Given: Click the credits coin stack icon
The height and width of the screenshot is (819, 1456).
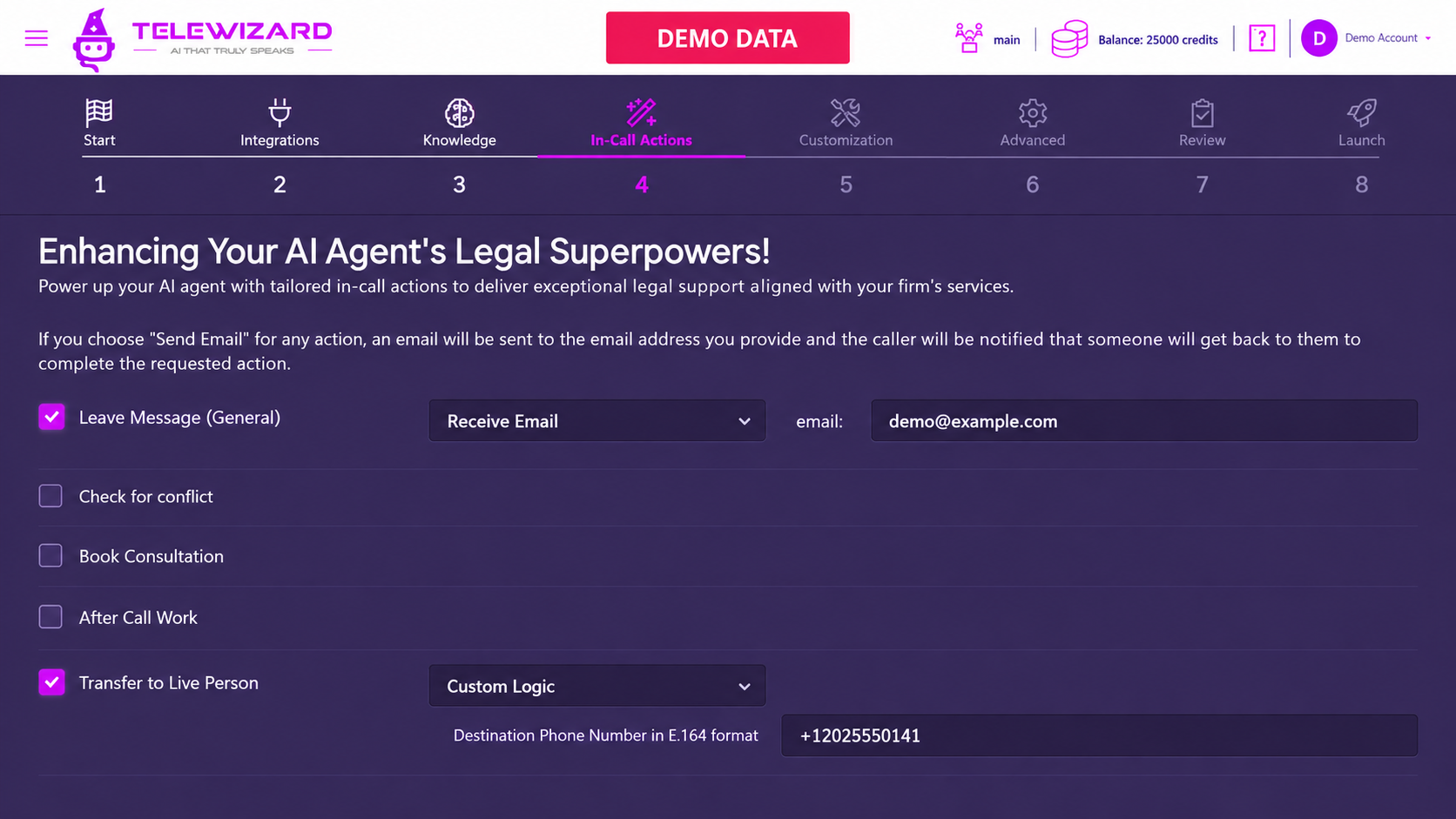Looking at the screenshot, I should (x=1069, y=39).
